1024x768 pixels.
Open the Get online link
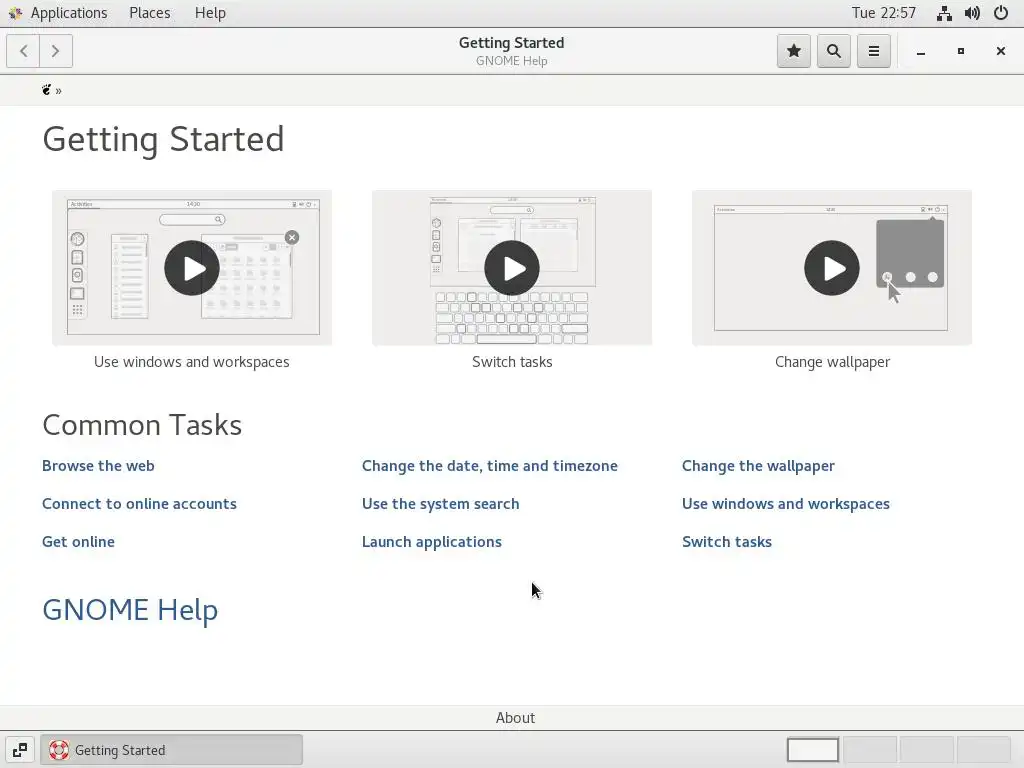[78, 541]
